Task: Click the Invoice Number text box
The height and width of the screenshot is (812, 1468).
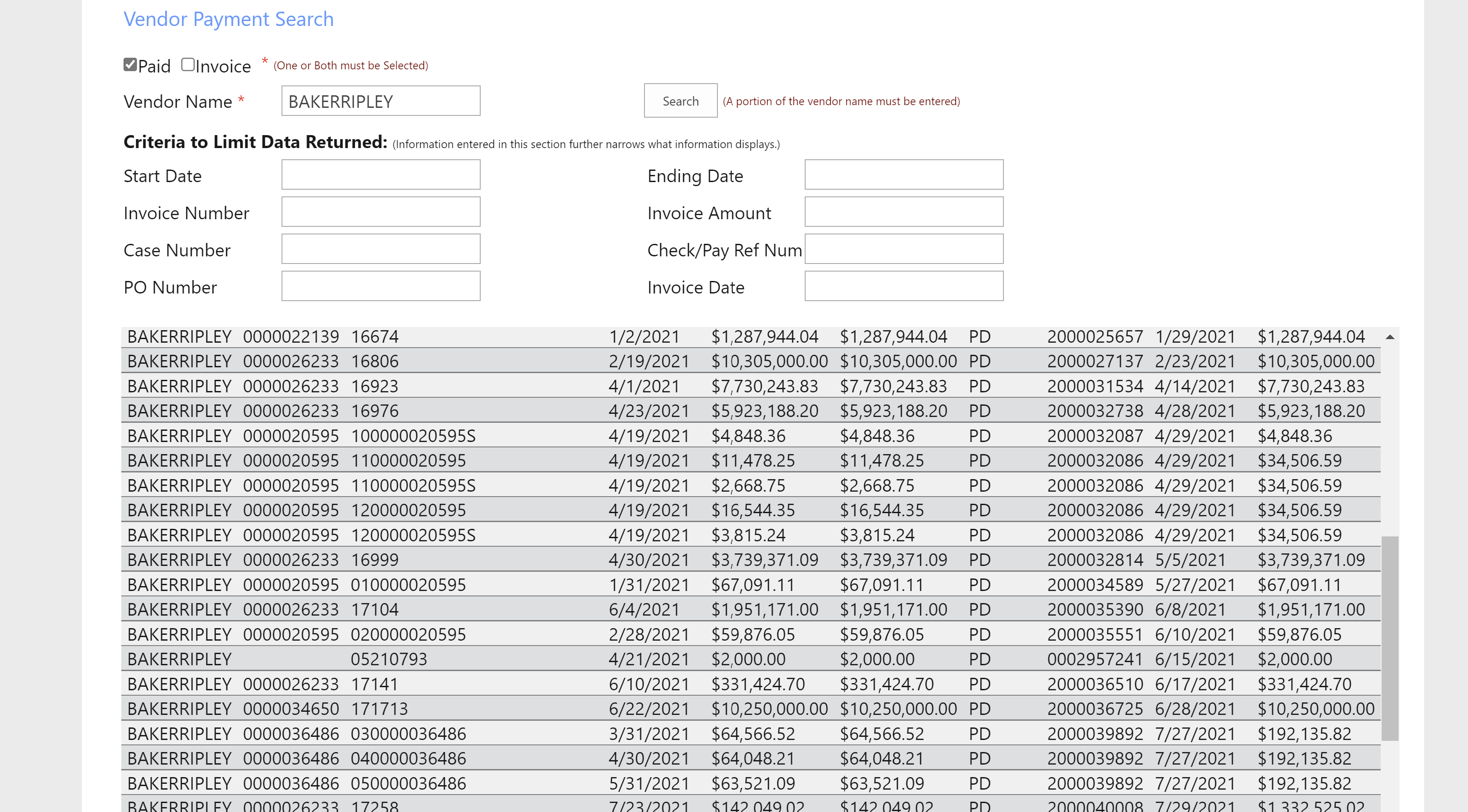Action: tap(381, 212)
